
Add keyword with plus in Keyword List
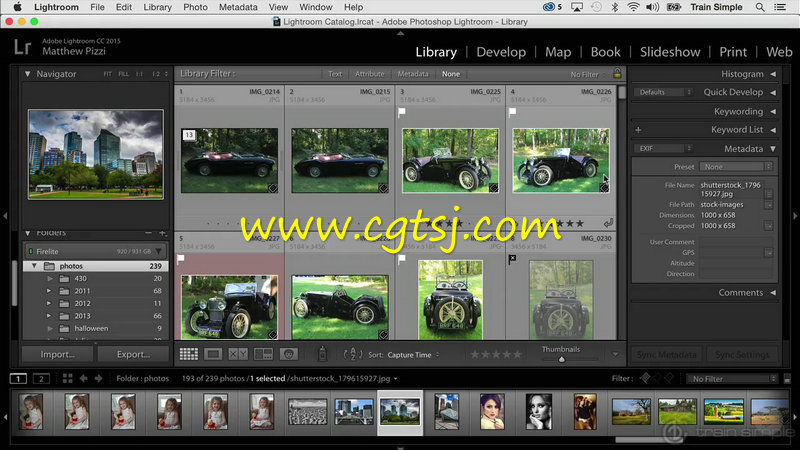(x=638, y=130)
